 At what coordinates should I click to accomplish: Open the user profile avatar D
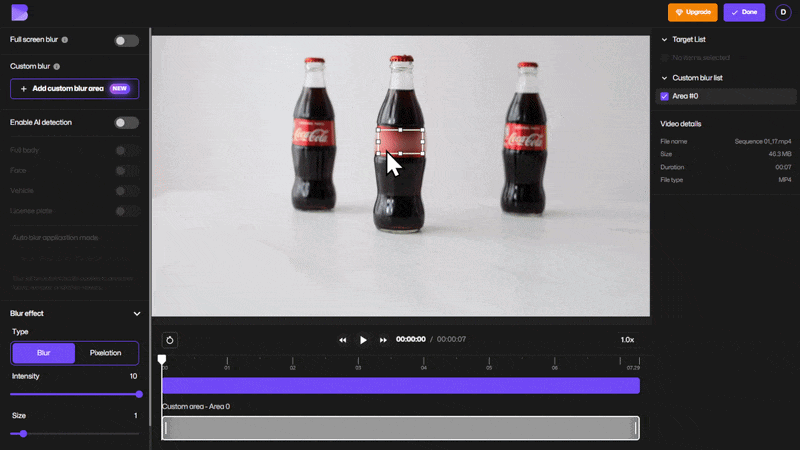point(783,12)
